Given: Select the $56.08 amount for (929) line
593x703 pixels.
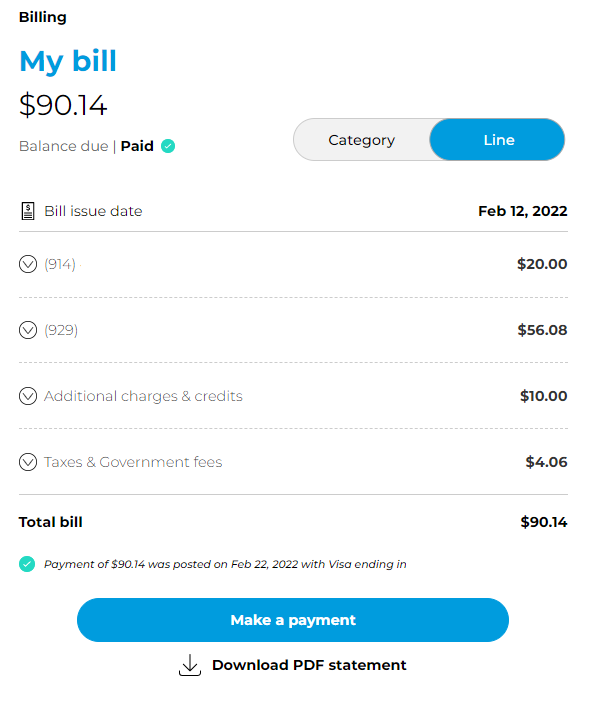Looking at the screenshot, I should pyautogui.click(x=542, y=330).
